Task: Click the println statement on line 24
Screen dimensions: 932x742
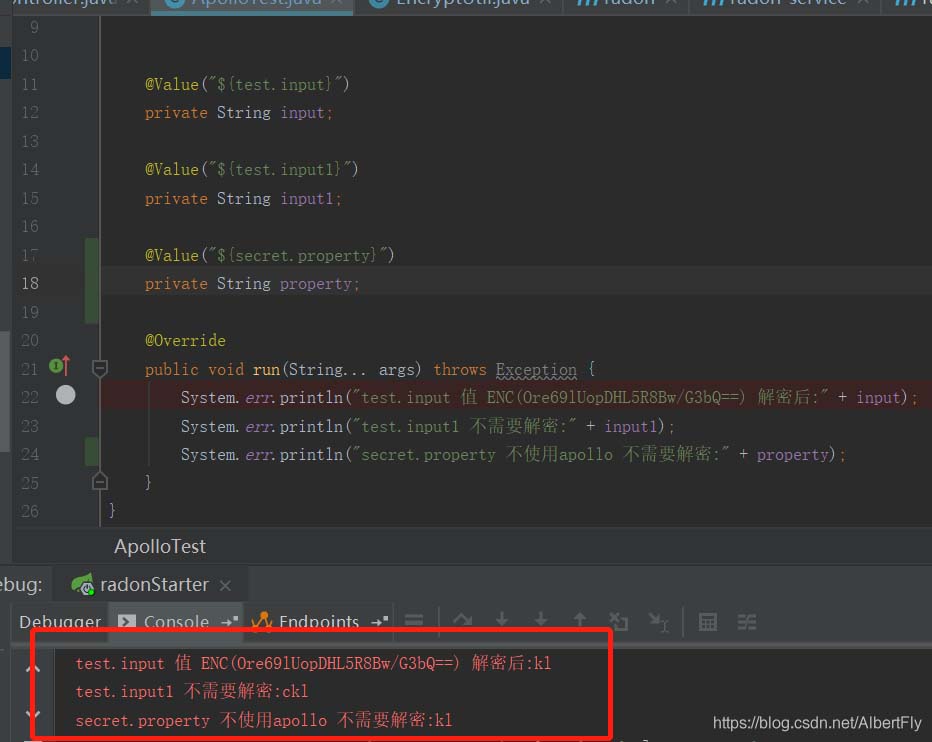Action: pos(514,455)
